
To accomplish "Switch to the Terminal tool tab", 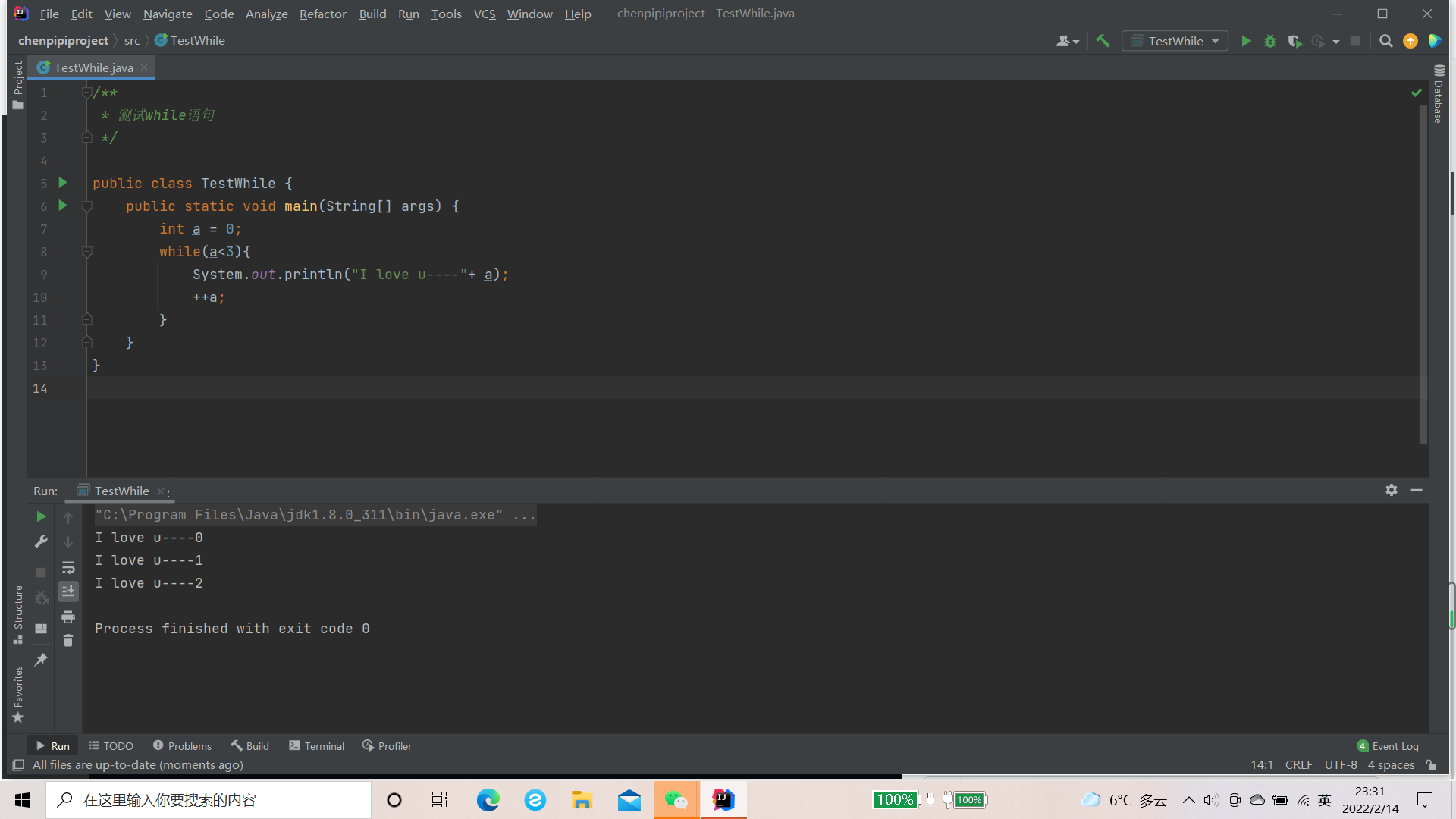I will pos(316,746).
